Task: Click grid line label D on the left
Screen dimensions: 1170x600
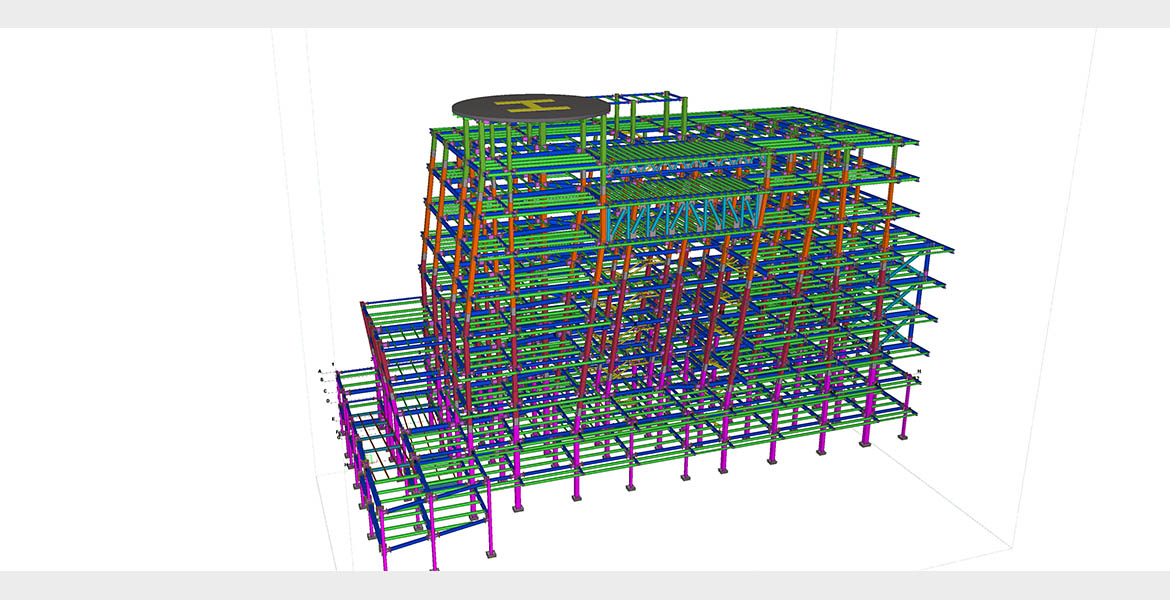Action: (x=328, y=400)
